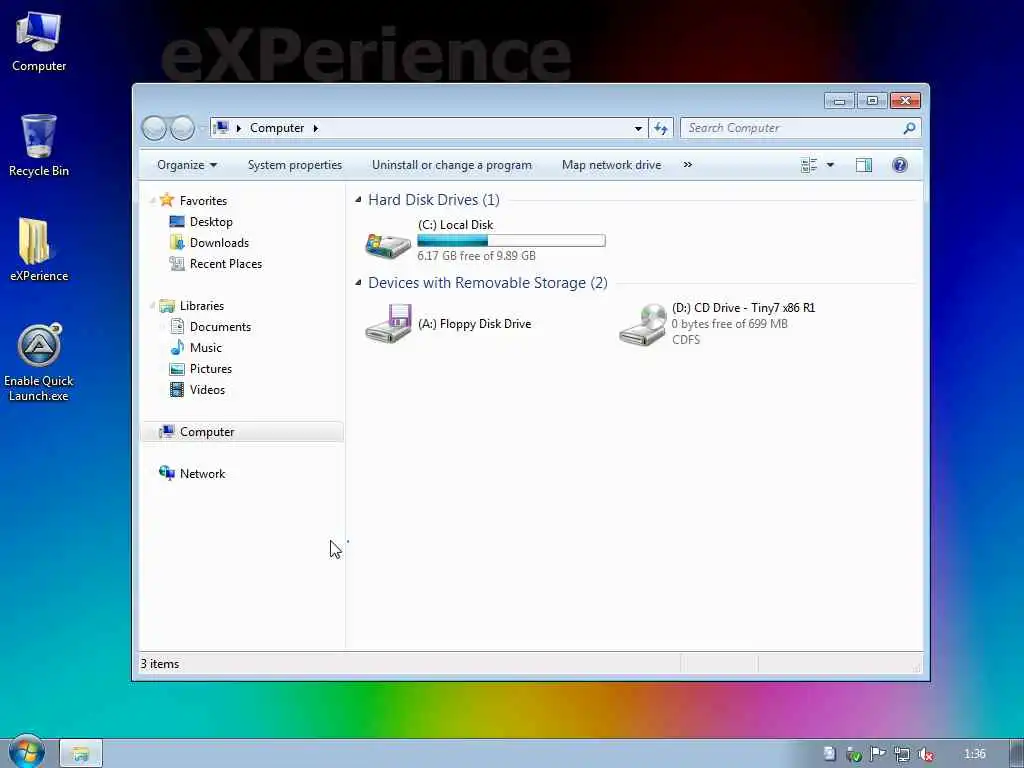Select Computer in navigation pane
Viewport: 1024px width, 768px height.
click(242, 432)
